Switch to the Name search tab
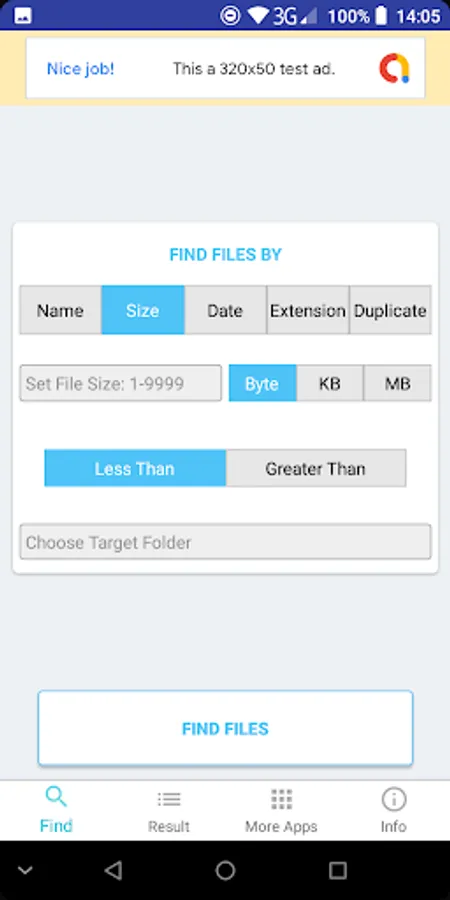 point(60,310)
